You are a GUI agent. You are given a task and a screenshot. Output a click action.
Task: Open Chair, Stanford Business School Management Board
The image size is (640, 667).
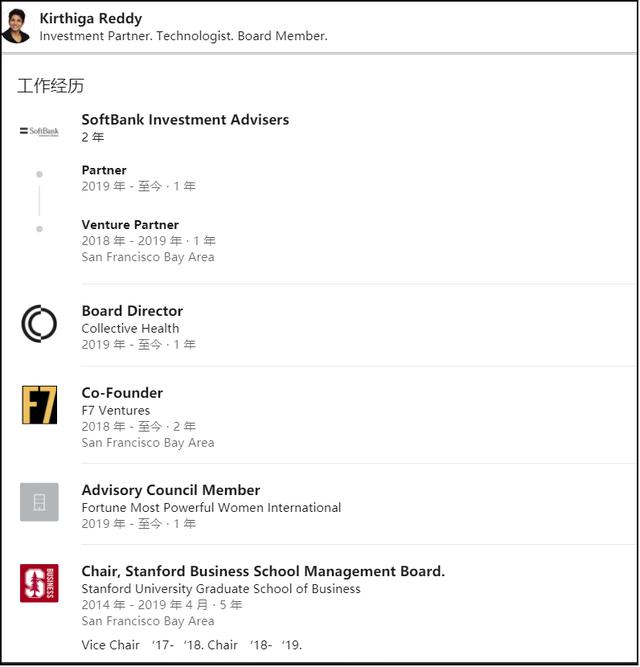pos(263,571)
